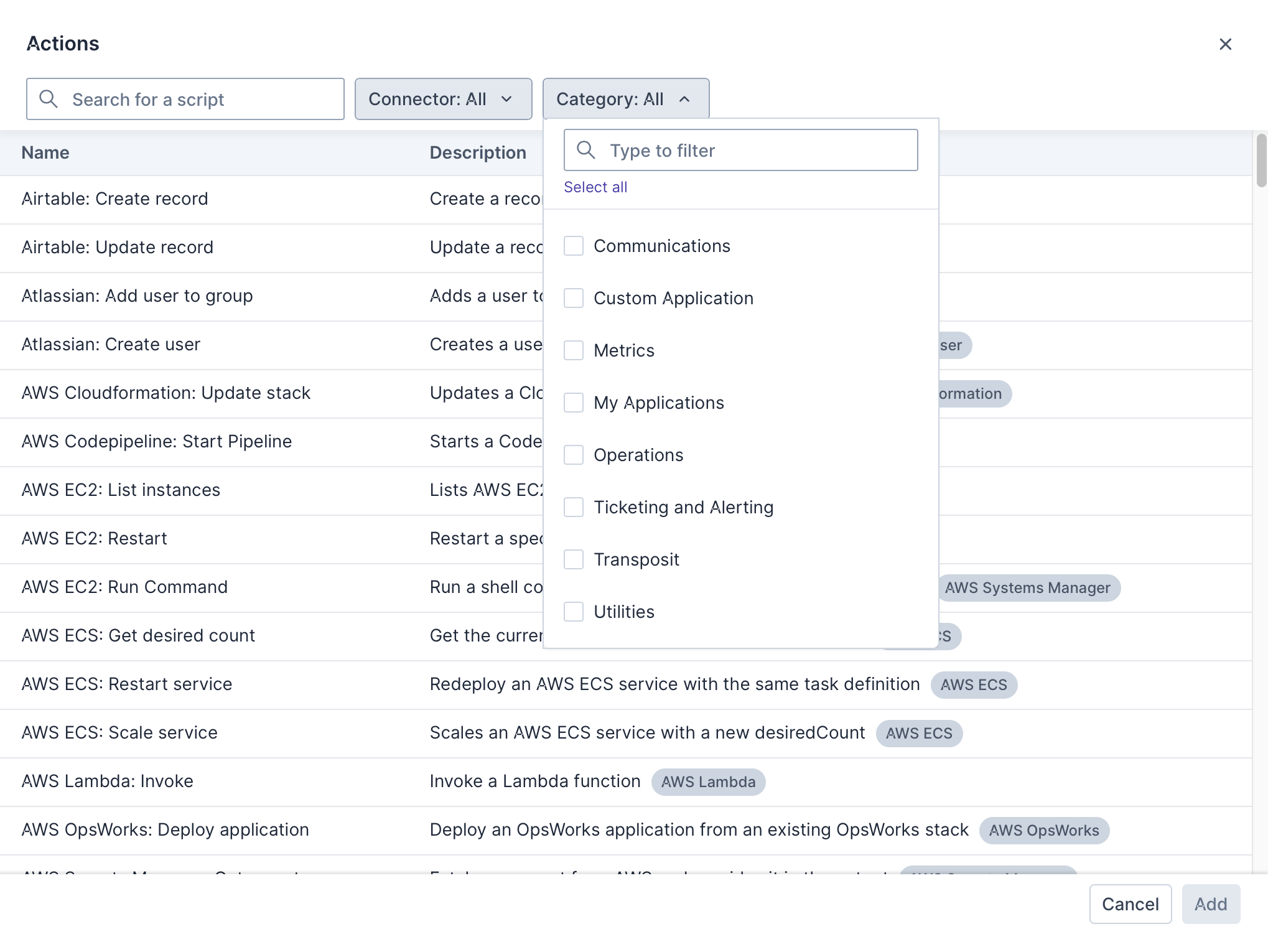Click AWS ECS tag on Restart service row
Viewport: 1268px width, 952px height.
point(973,685)
